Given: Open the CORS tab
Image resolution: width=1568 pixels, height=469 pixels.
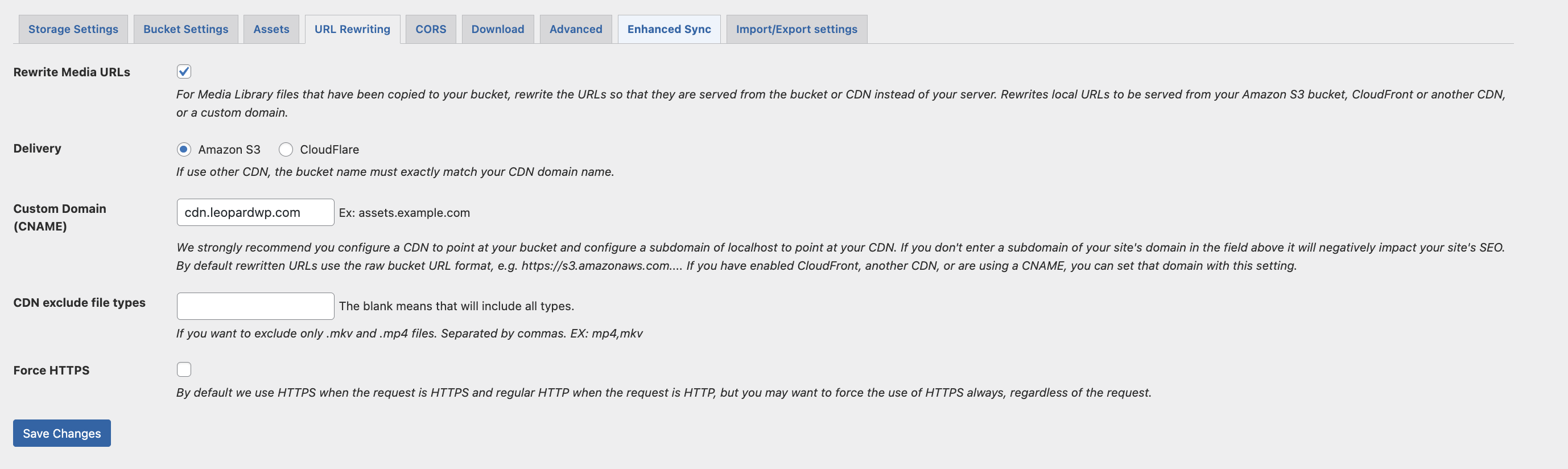Looking at the screenshot, I should click(430, 29).
